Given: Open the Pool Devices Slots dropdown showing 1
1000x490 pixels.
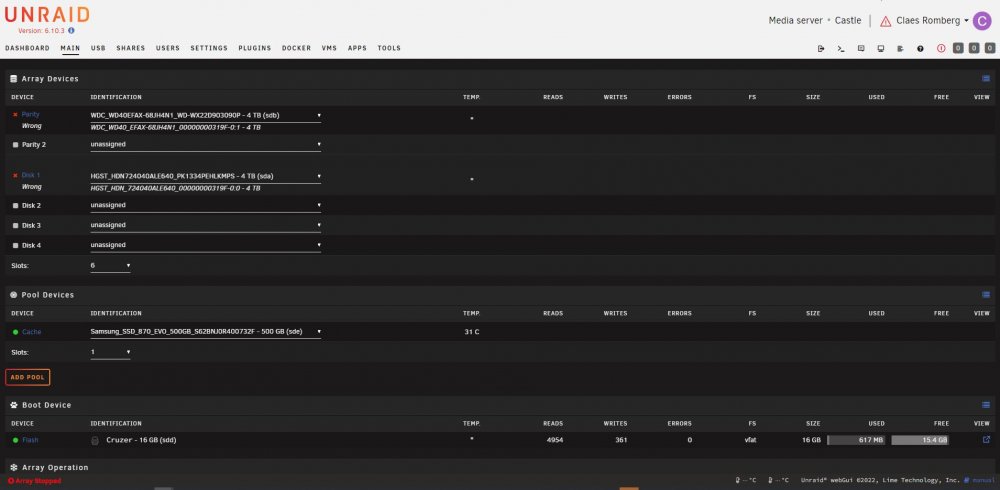Looking at the screenshot, I should click(110, 352).
